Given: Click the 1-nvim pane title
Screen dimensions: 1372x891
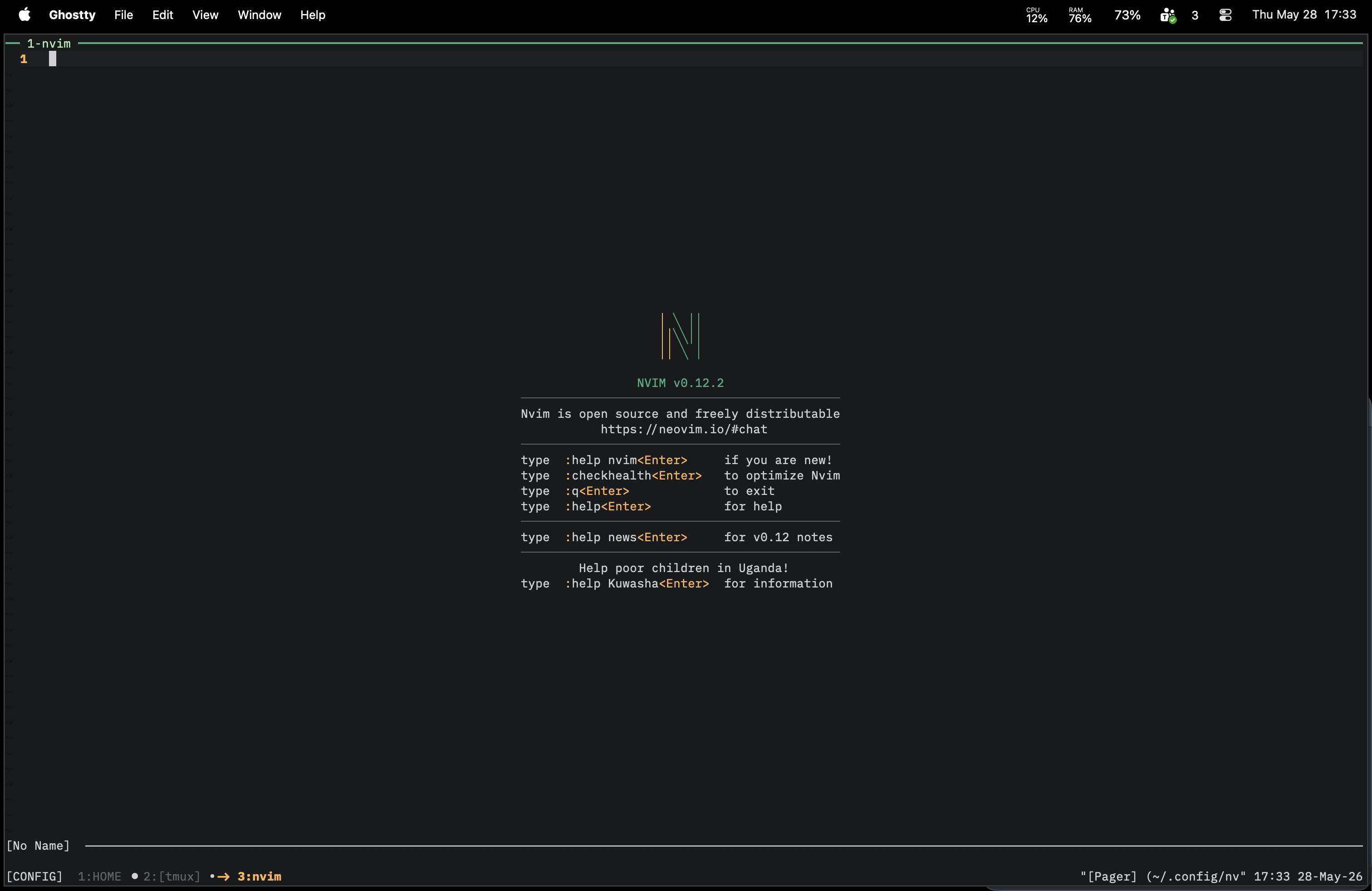Looking at the screenshot, I should pos(49,44).
